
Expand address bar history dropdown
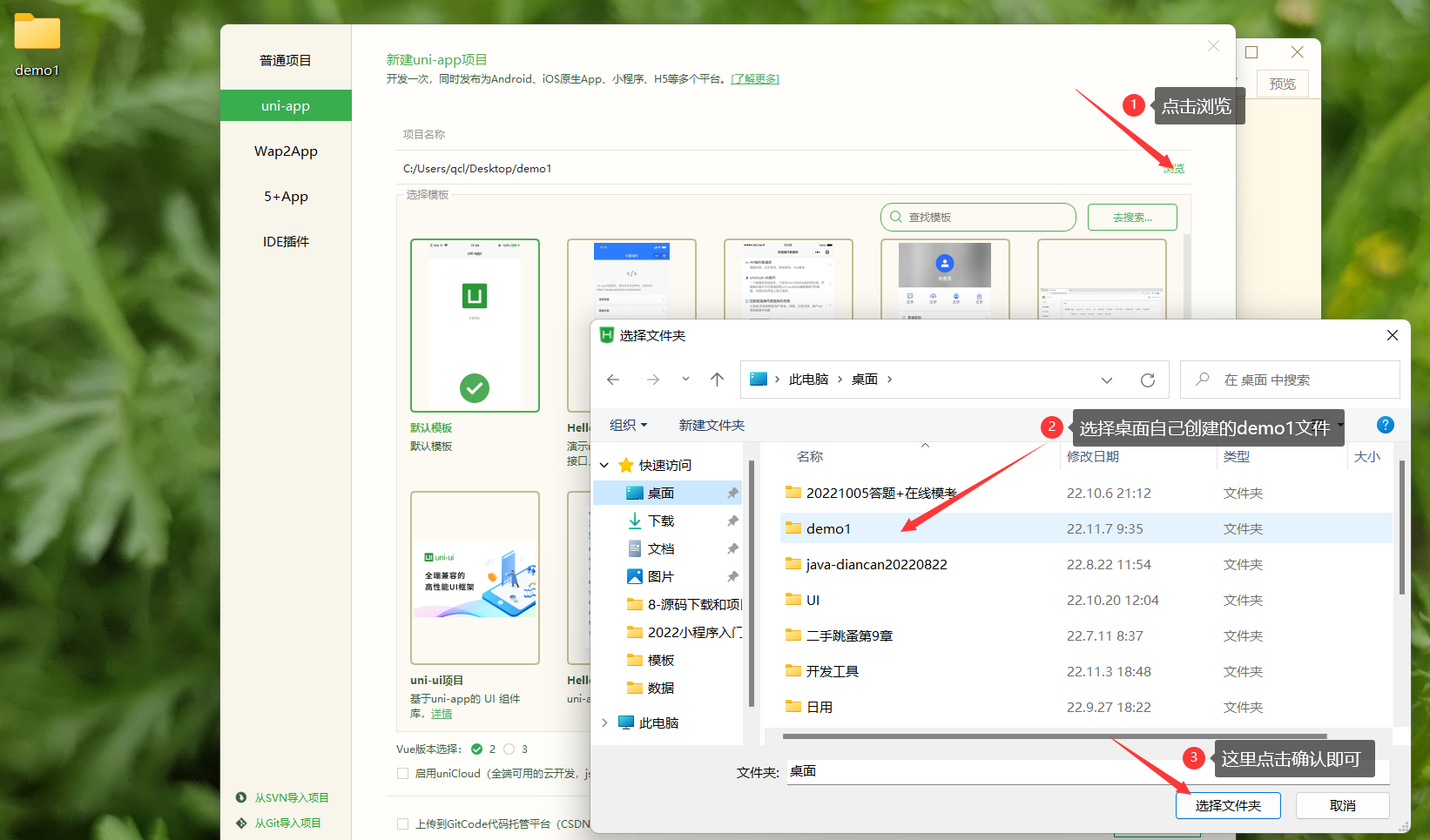[x=1107, y=380]
